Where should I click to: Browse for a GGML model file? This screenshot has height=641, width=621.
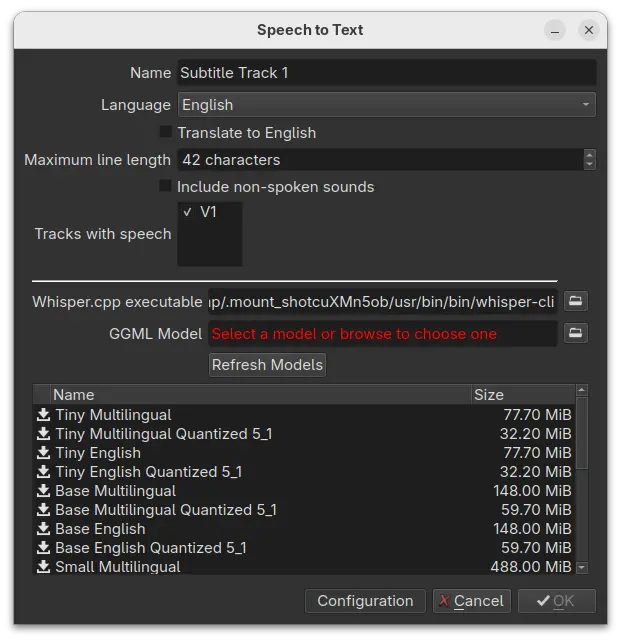coord(576,334)
